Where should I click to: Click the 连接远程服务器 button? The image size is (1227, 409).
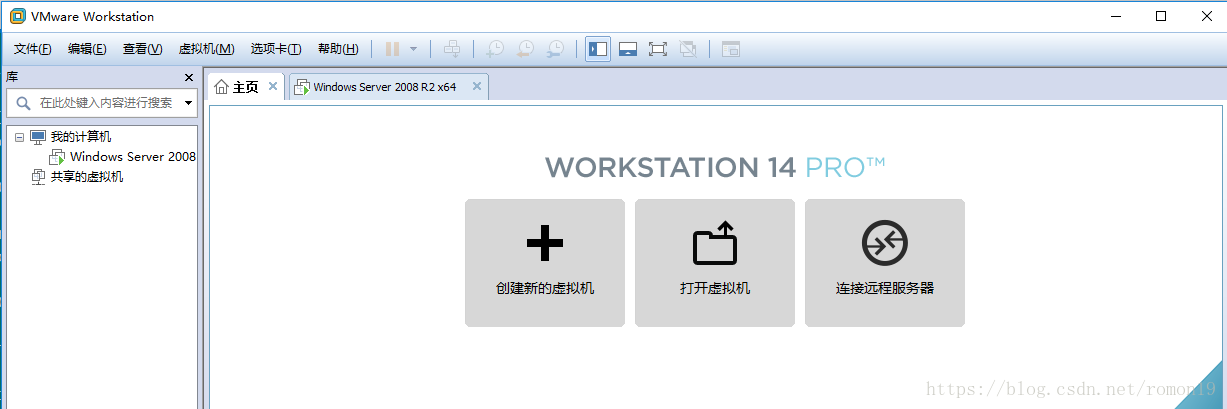[885, 263]
